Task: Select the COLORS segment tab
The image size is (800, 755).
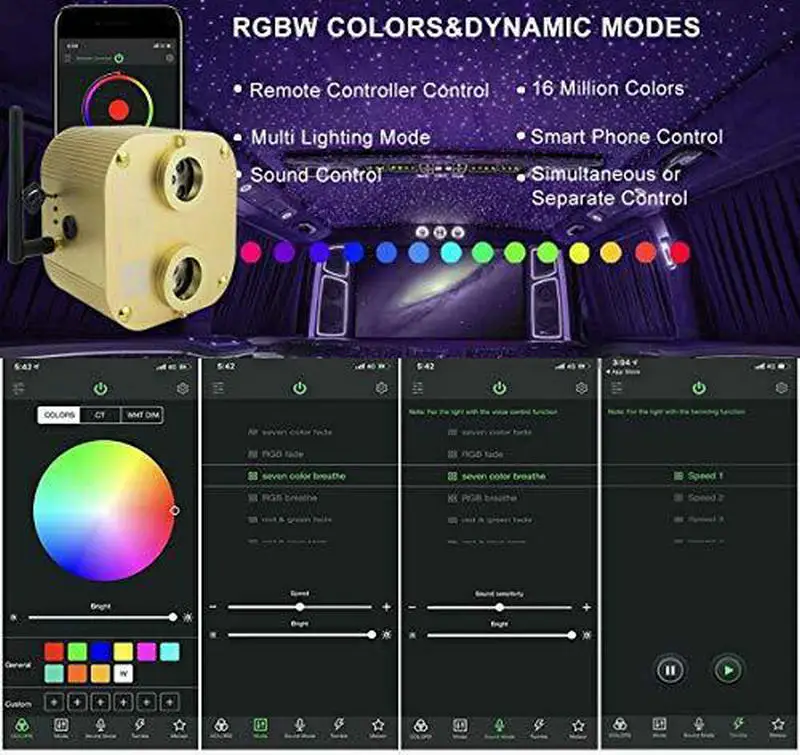Action: click(x=59, y=415)
